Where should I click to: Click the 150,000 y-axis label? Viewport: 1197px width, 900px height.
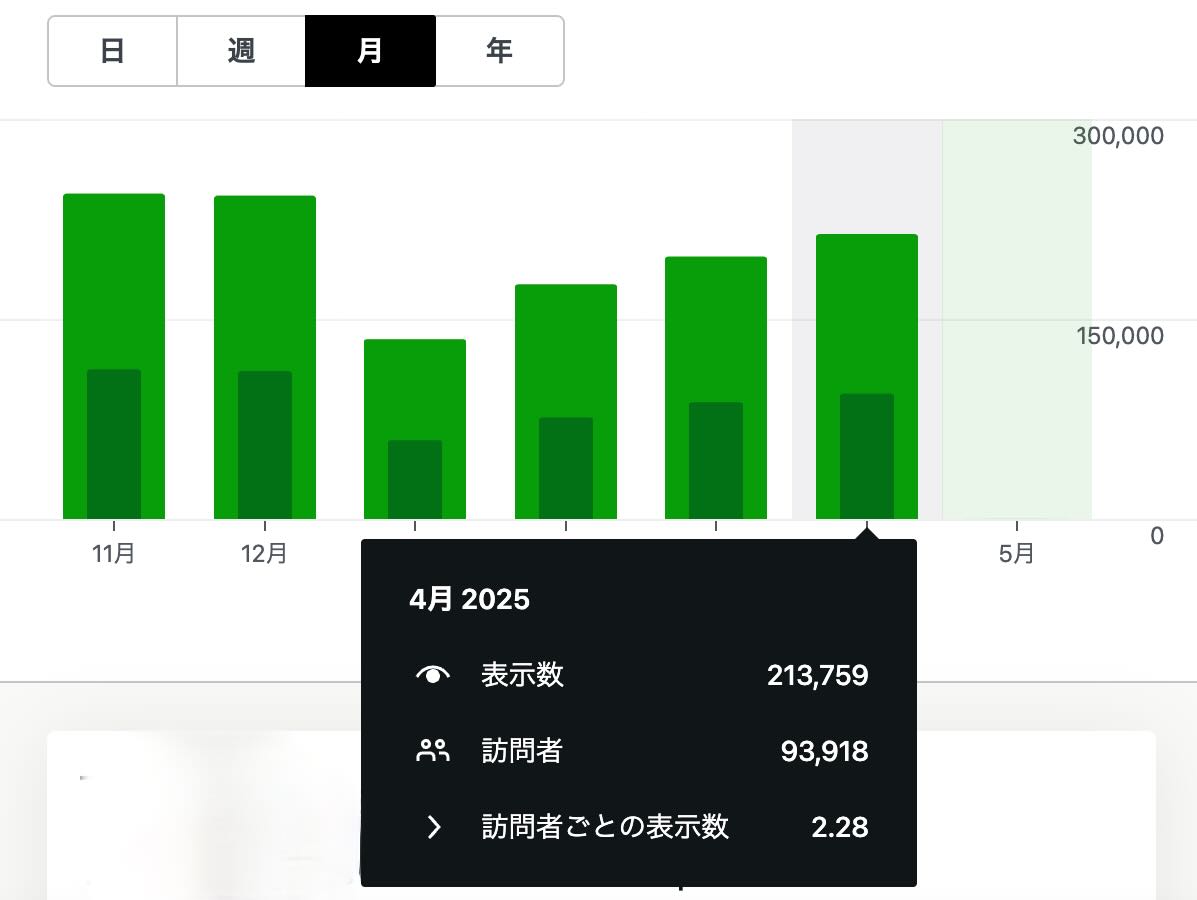(1120, 336)
